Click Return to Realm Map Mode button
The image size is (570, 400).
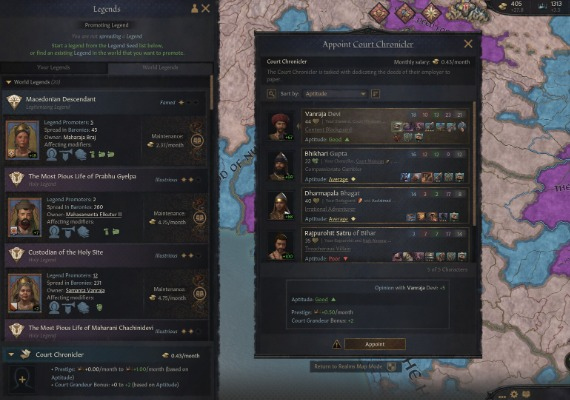coord(353,367)
